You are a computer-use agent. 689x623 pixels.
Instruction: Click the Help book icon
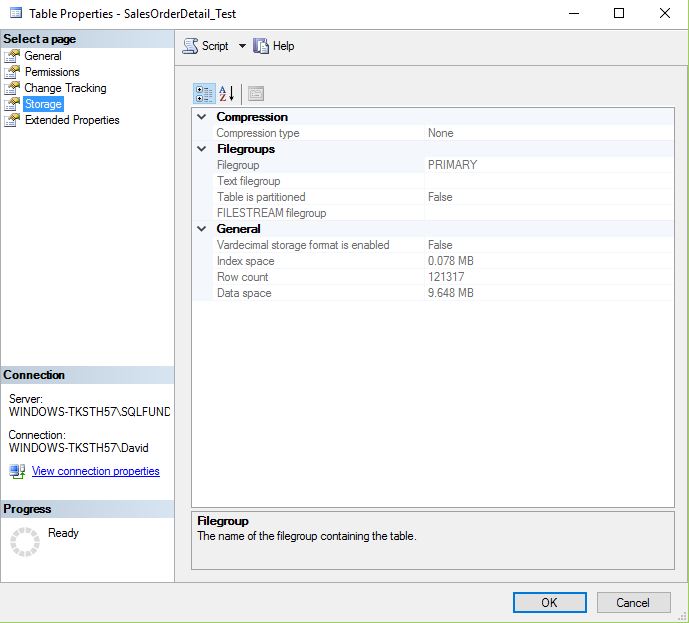(261, 46)
